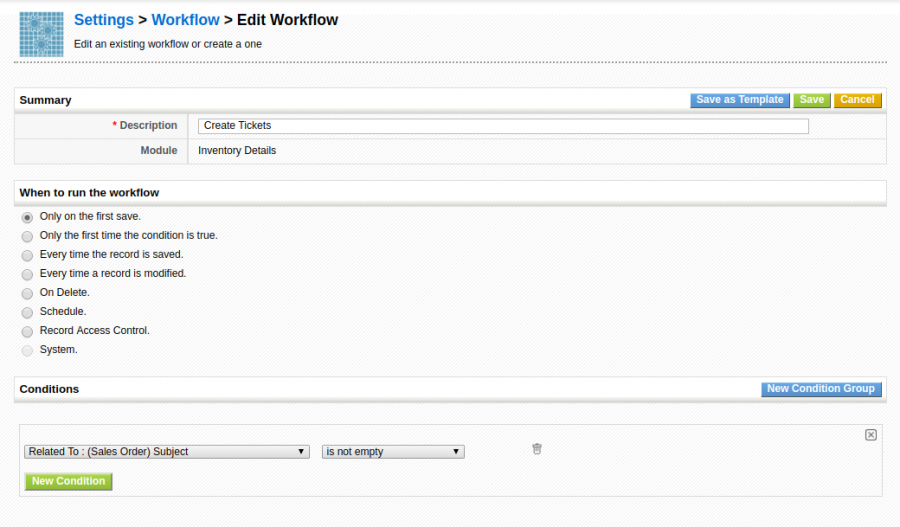Choose the "On Delete" trigger radio button
The width and height of the screenshot is (900, 527).
[x=27, y=293]
